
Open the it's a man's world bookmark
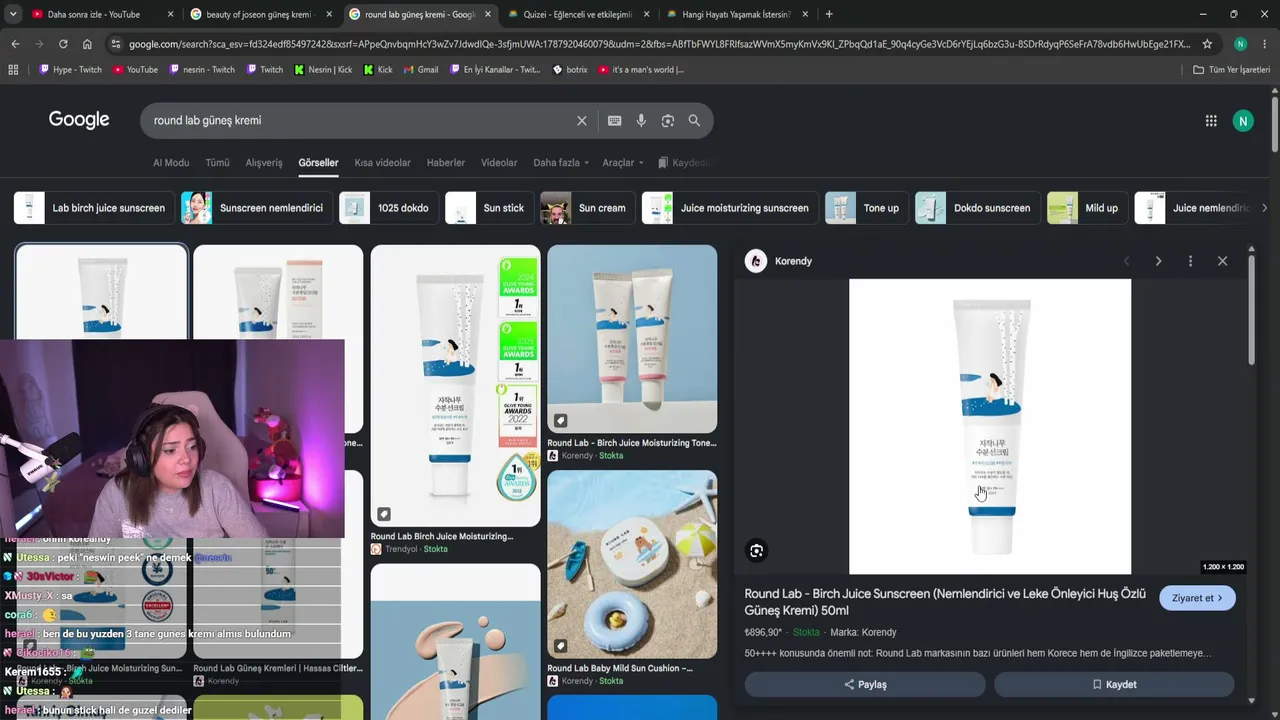click(x=641, y=70)
